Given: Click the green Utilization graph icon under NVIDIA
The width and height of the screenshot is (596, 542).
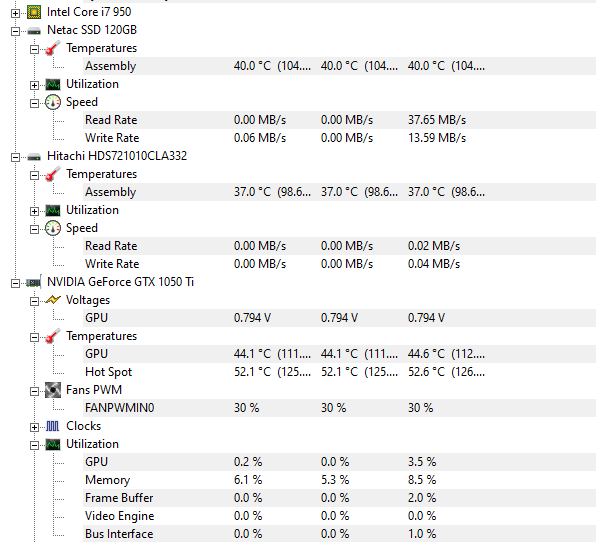Looking at the screenshot, I should (53, 444).
